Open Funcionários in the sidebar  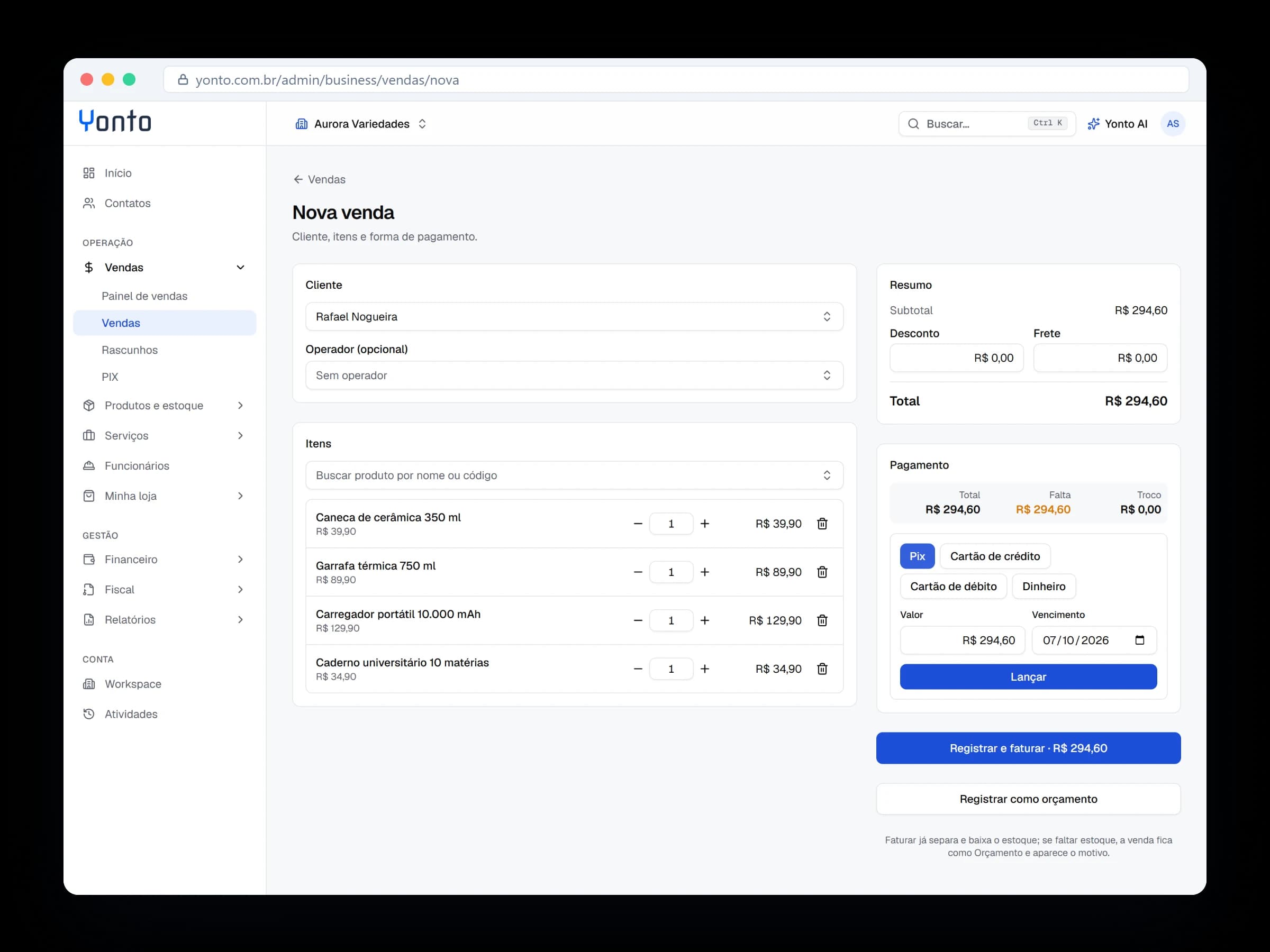pyautogui.click(x=165, y=466)
